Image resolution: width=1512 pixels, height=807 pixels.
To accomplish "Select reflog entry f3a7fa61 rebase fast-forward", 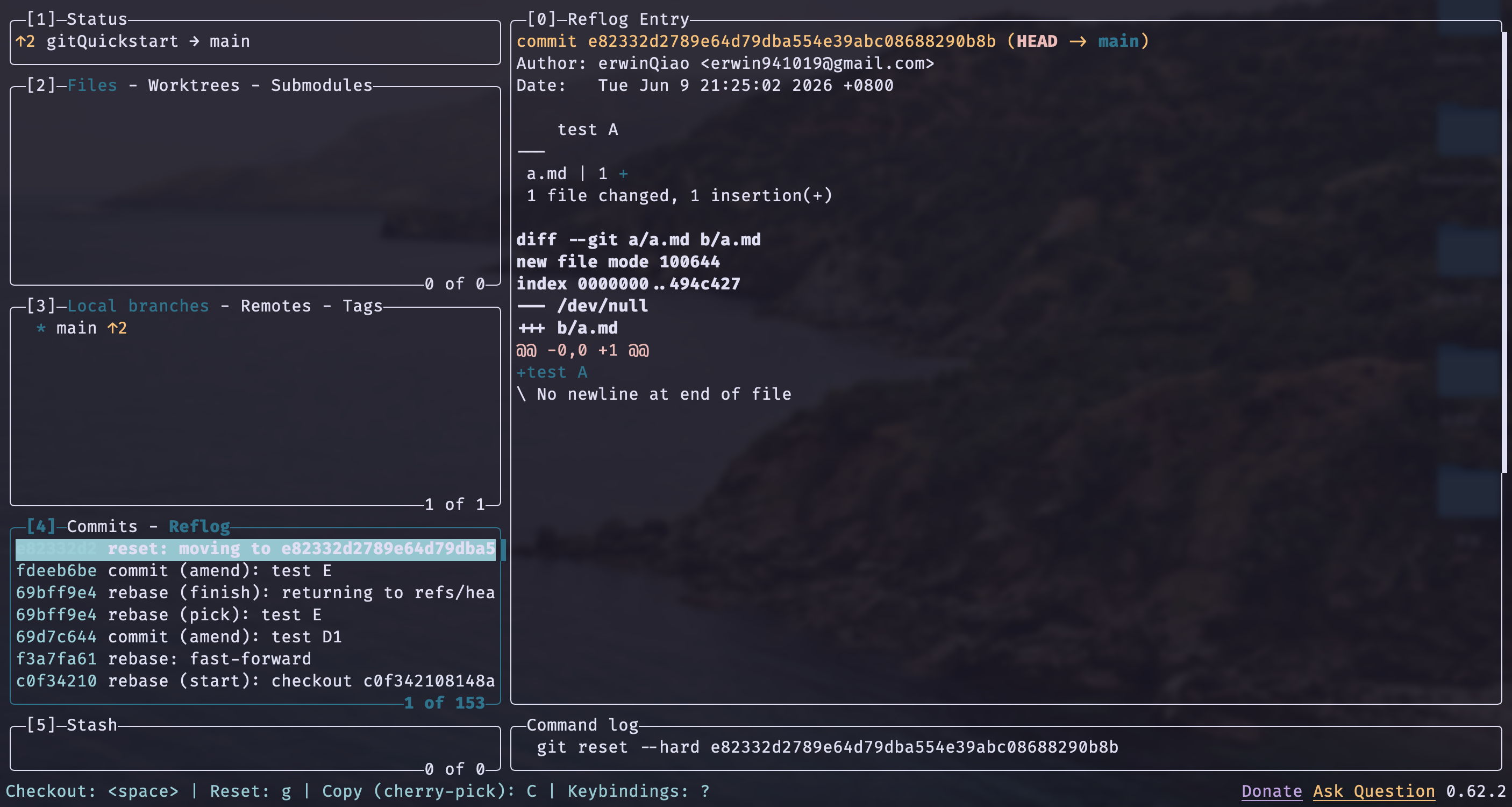I will (255, 659).
